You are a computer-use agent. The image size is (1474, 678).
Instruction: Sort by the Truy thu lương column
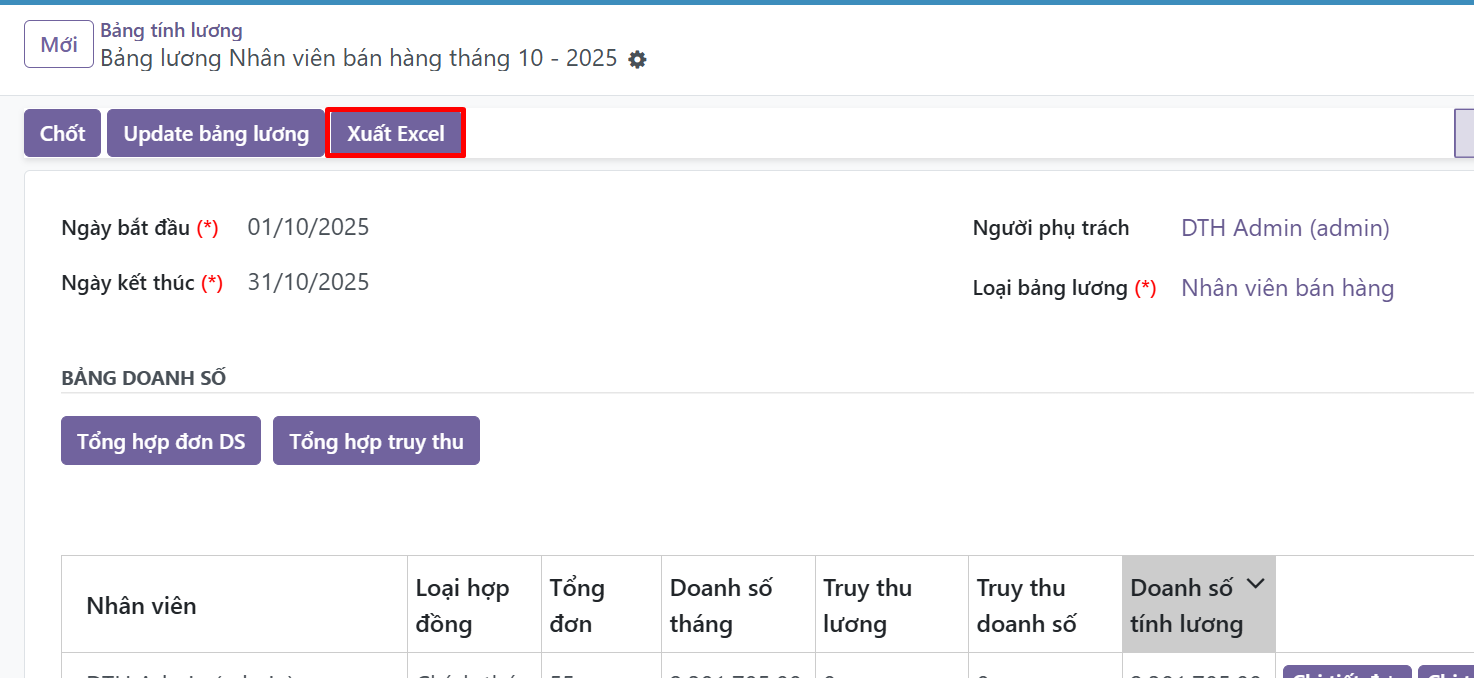coord(867,606)
